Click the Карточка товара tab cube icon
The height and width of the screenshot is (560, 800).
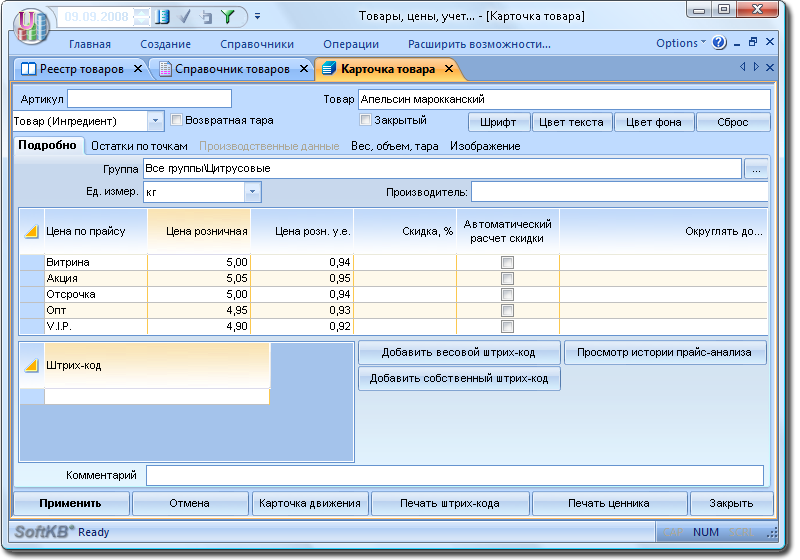(329, 68)
